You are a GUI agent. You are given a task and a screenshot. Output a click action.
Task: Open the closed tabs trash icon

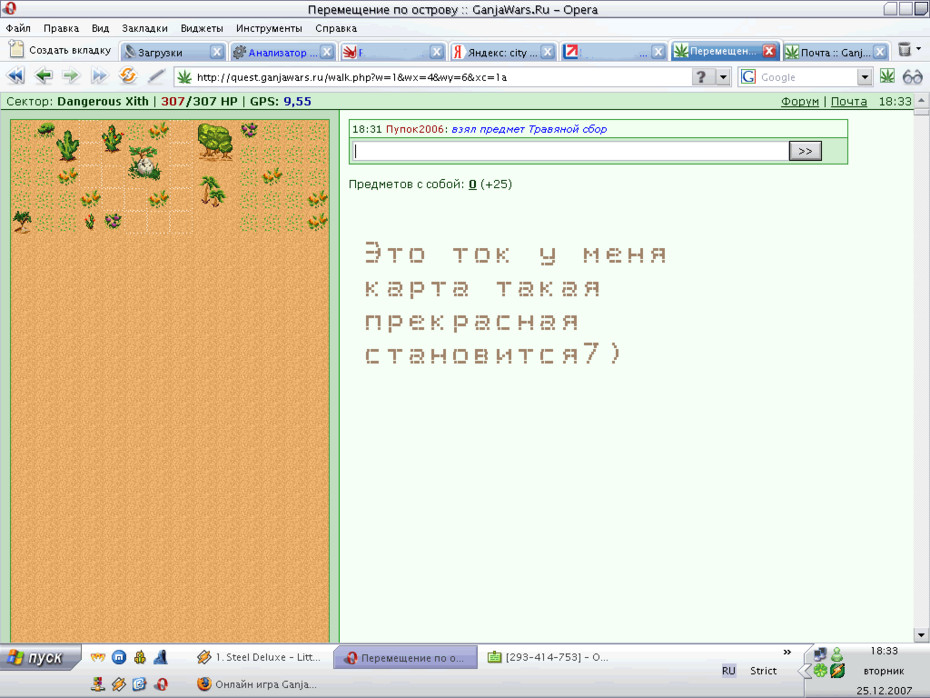[x=904, y=50]
